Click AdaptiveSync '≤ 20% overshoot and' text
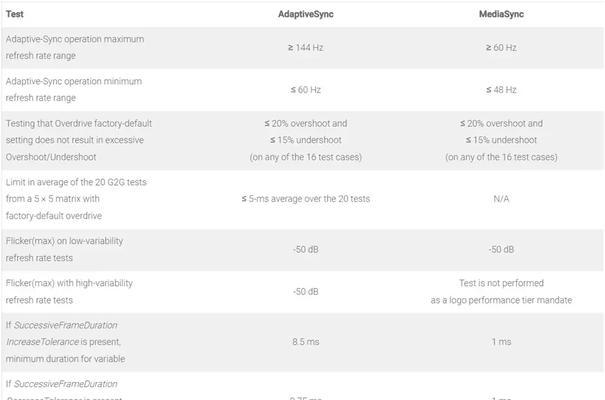The image size is (605, 400). [x=306, y=123]
